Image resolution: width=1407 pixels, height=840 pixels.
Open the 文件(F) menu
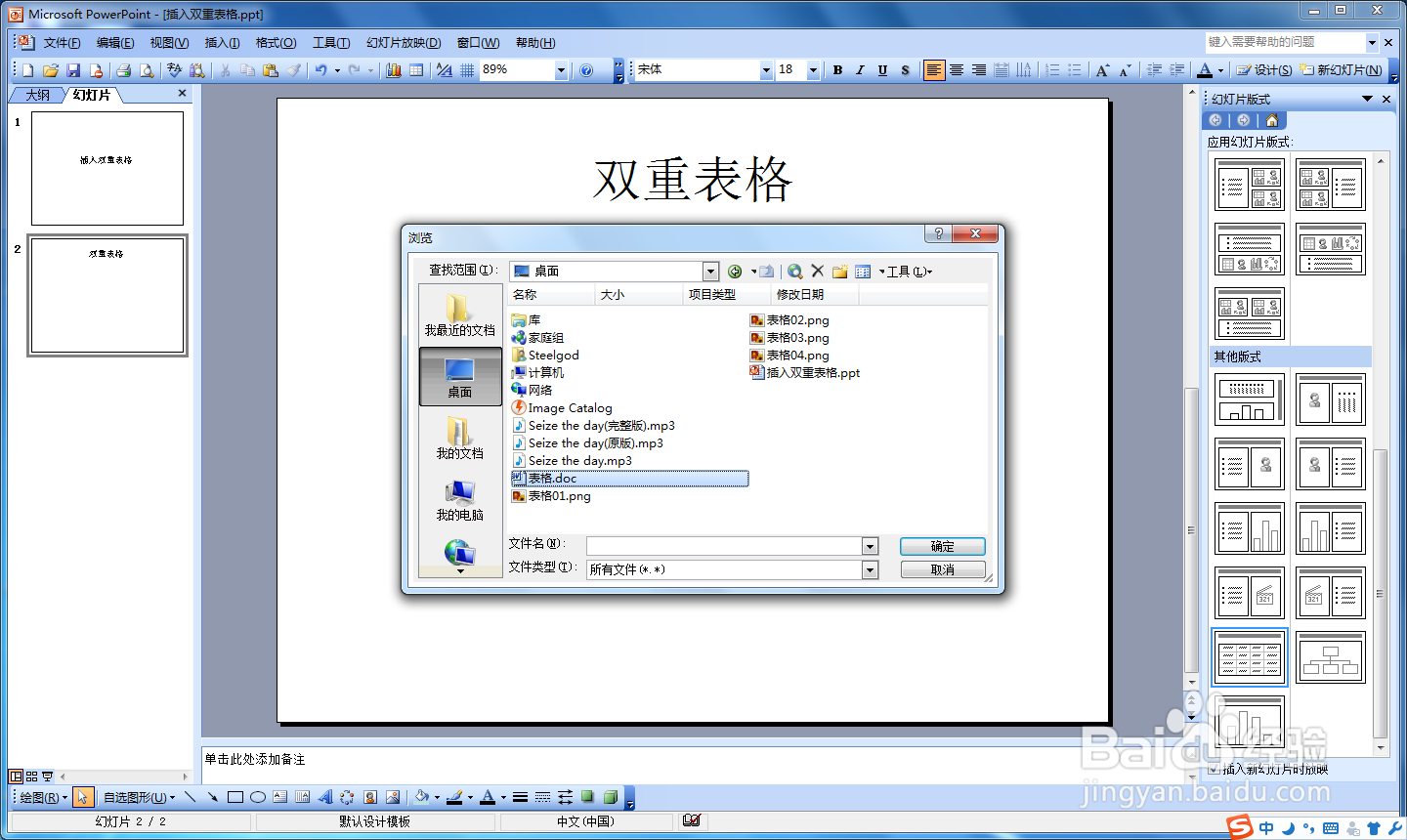point(62,43)
